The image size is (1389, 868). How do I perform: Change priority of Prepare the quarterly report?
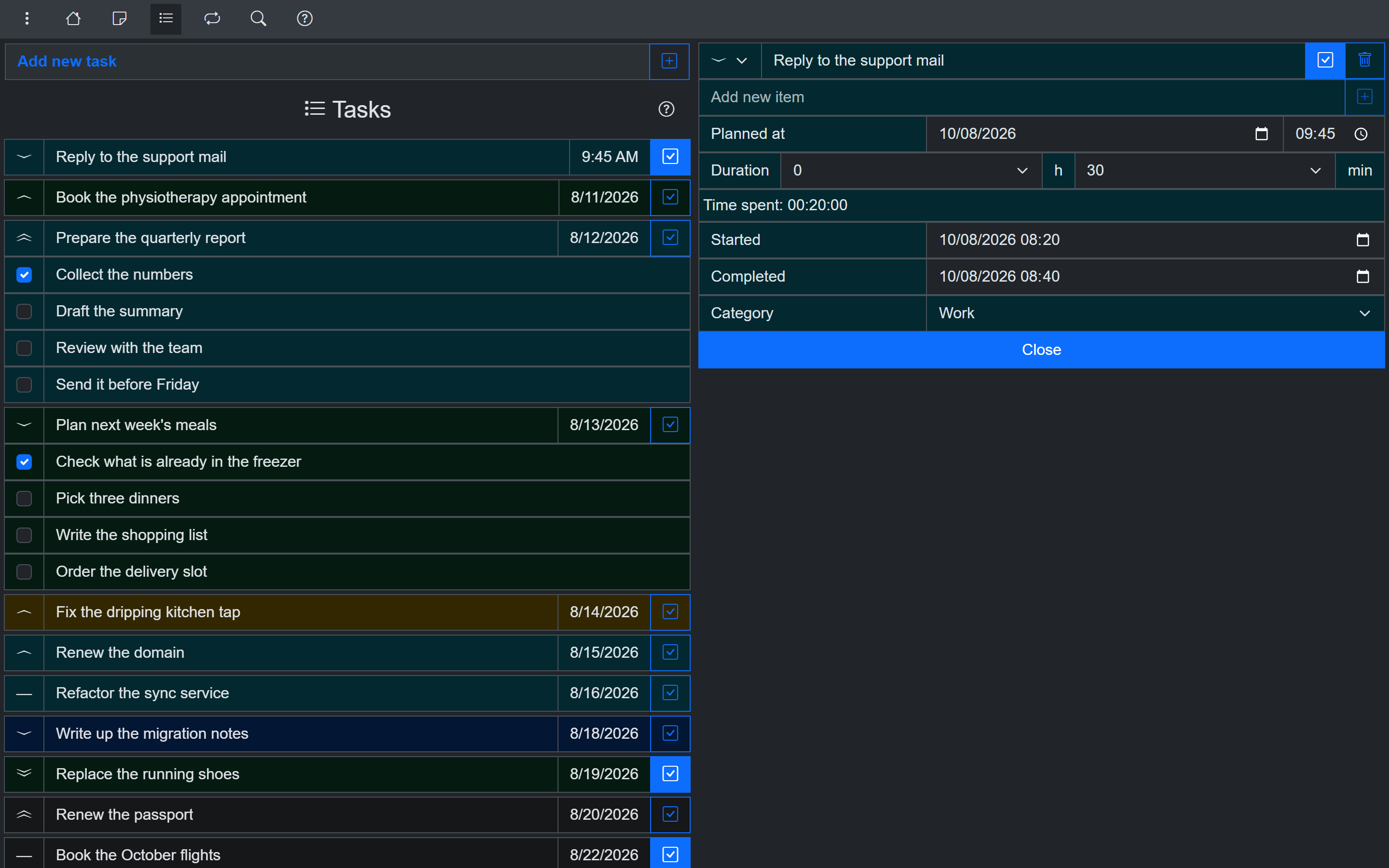pyautogui.click(x=24, y=238)
